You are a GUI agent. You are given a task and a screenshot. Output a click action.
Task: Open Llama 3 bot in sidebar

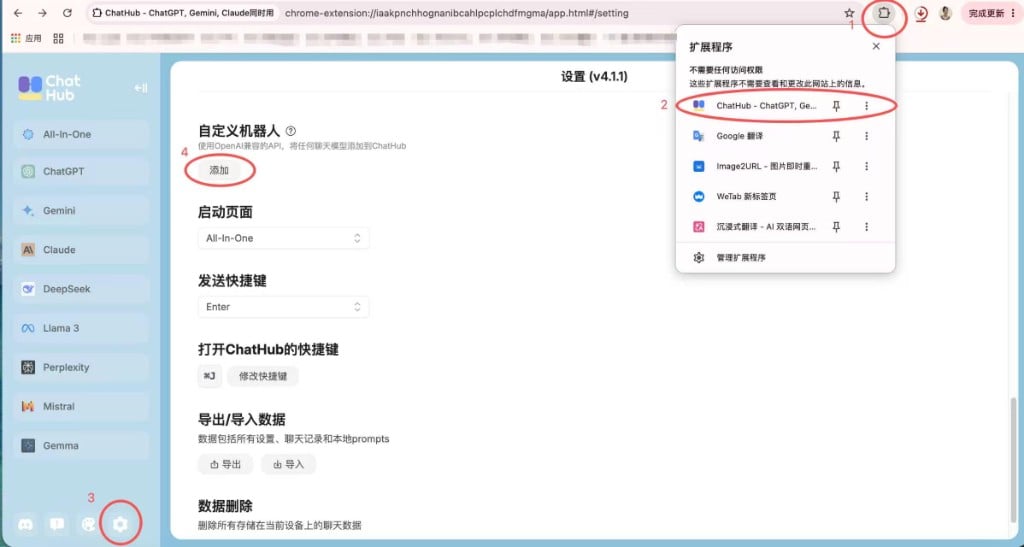(x=81, y=328)
